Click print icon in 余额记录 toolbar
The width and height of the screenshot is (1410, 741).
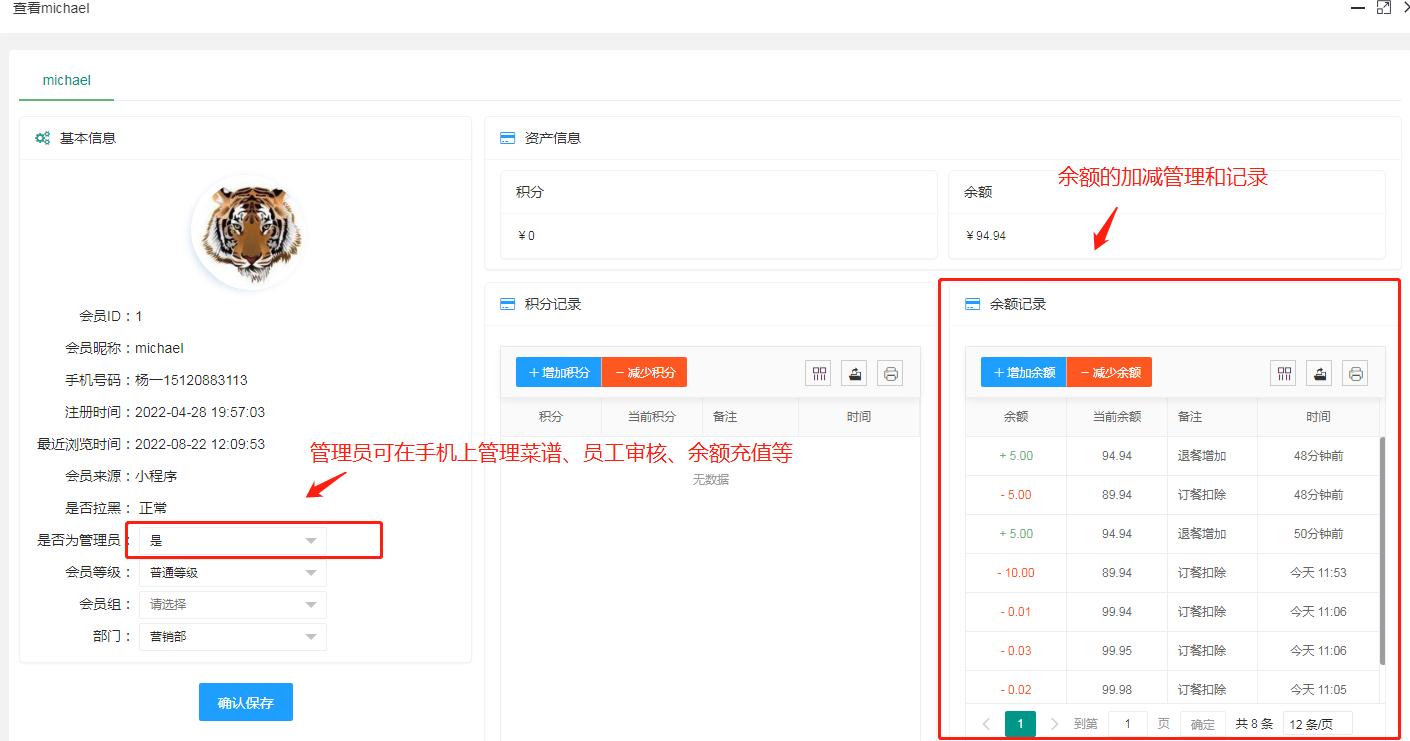click(1355, 373)
